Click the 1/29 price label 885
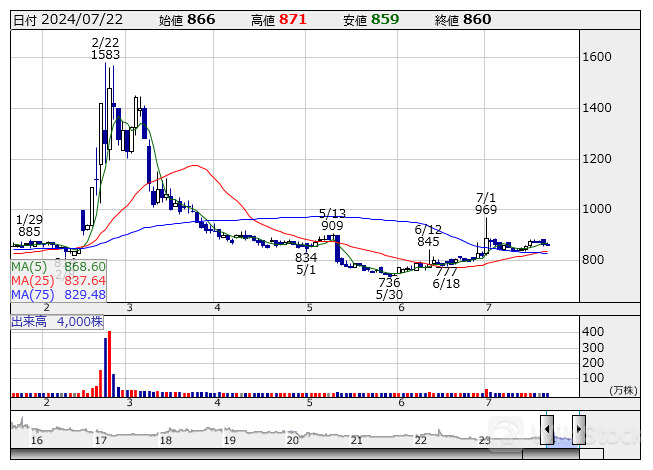This screenshot has height=470, width=653. click(29, 232)
